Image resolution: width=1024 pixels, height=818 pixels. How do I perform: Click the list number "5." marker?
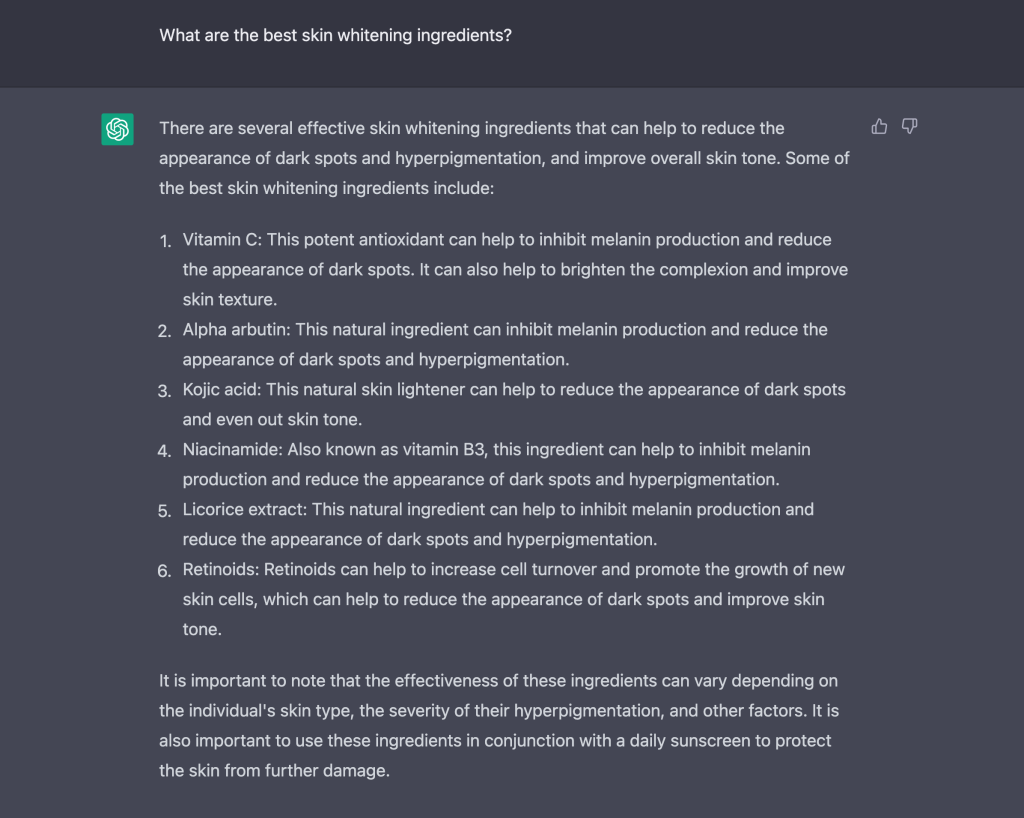tap(165, 511)
